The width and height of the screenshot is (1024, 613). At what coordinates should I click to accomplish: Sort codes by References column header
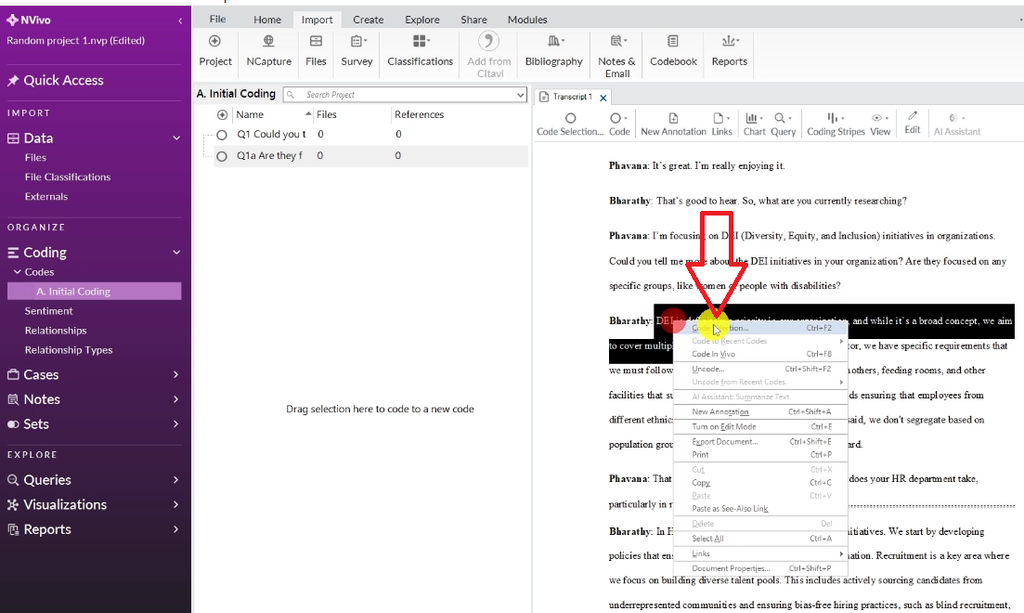tap(419, 115)
